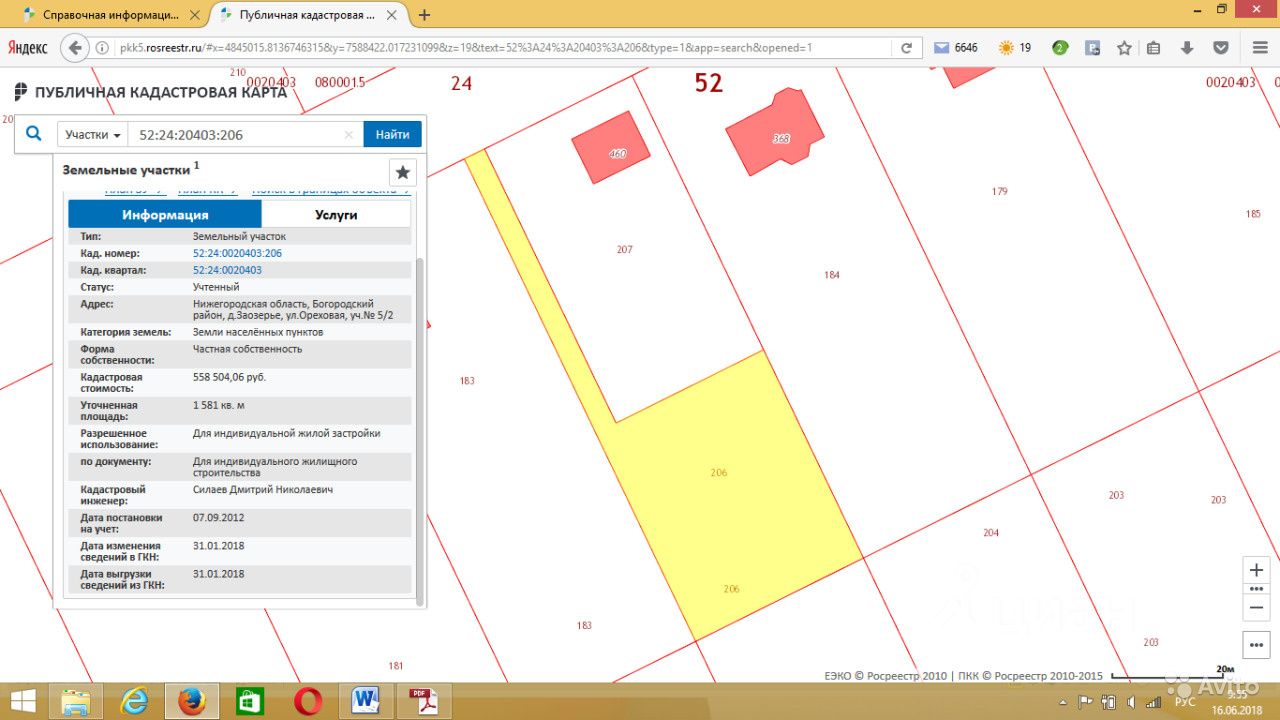Image resolution: width=1280 pixels, height=720 pixels.
Task: Open the PDF reader from taskbar
Action: [423, 701]
